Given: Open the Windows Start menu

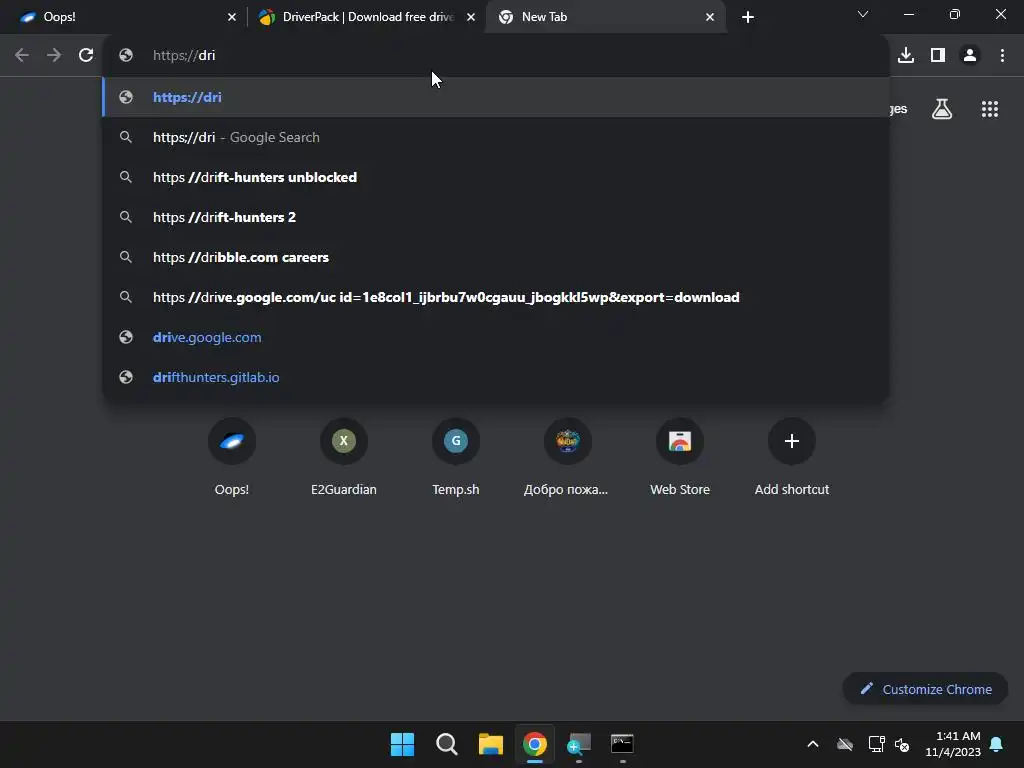Looking at the screenshot, I should (402, 744).
